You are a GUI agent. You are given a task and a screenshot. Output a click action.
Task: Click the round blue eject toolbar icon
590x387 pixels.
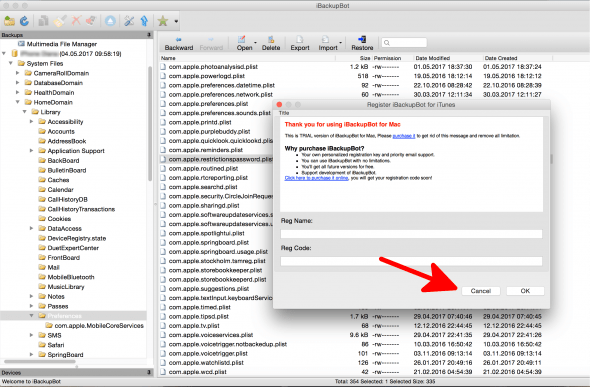[110, 21]
